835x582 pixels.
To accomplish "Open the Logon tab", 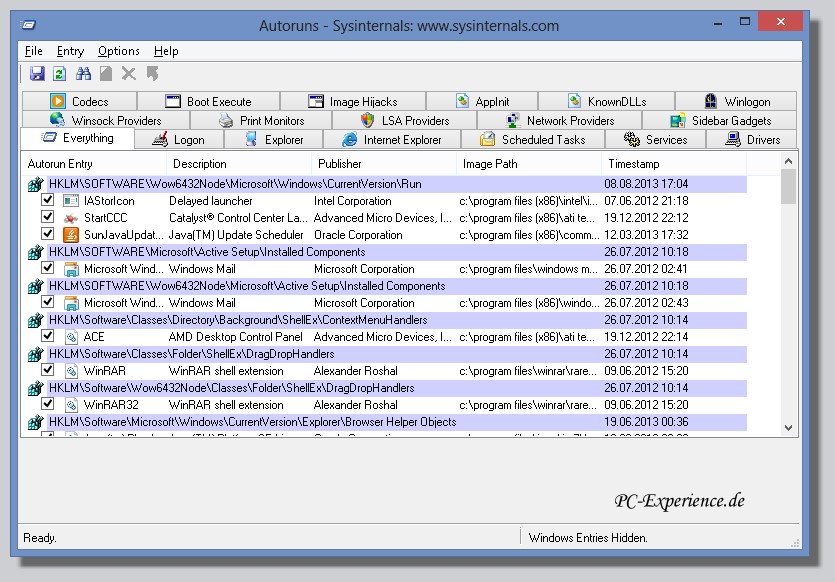I will tap(178, 140).
